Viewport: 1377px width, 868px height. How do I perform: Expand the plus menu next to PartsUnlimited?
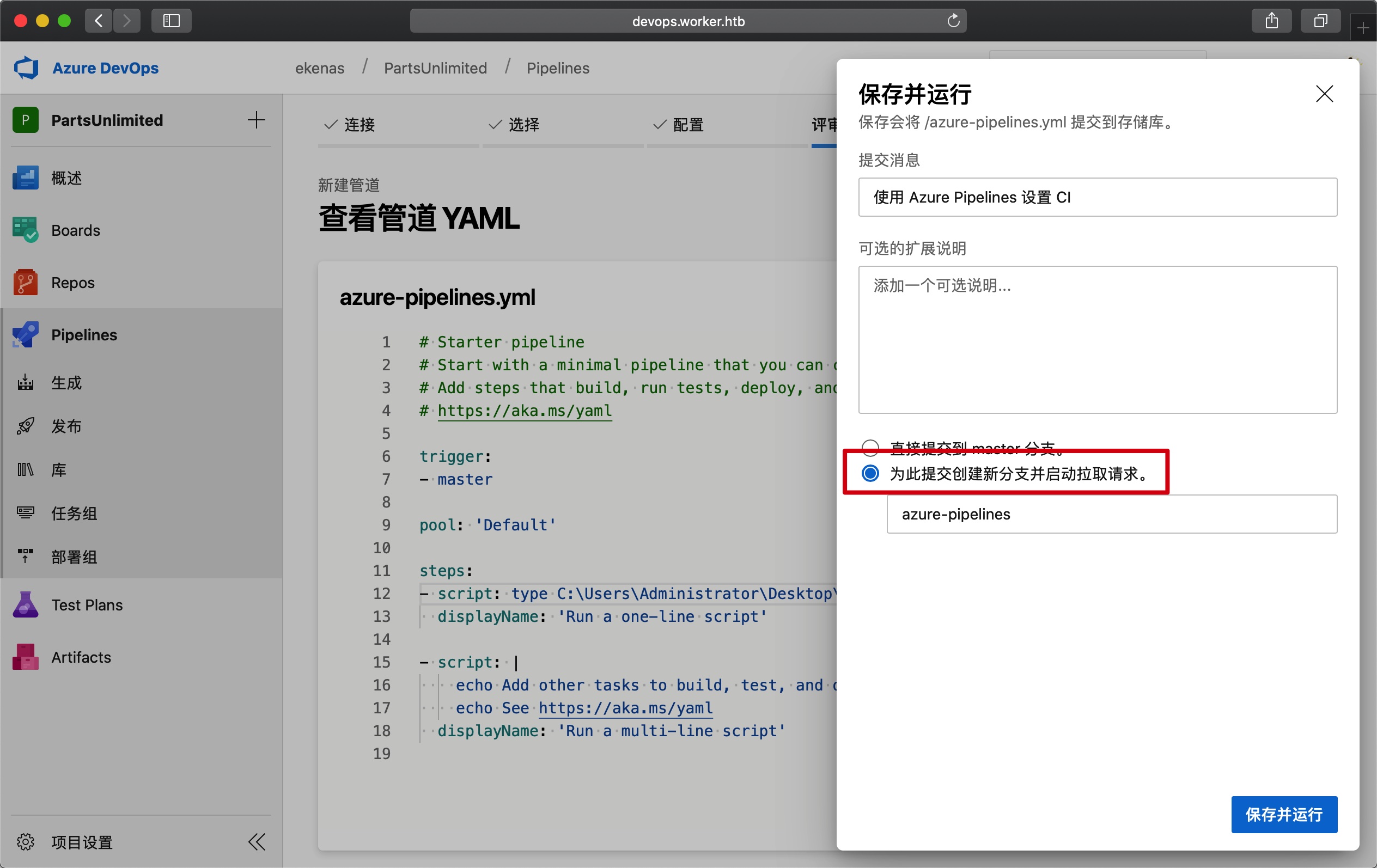click(256, 120)
